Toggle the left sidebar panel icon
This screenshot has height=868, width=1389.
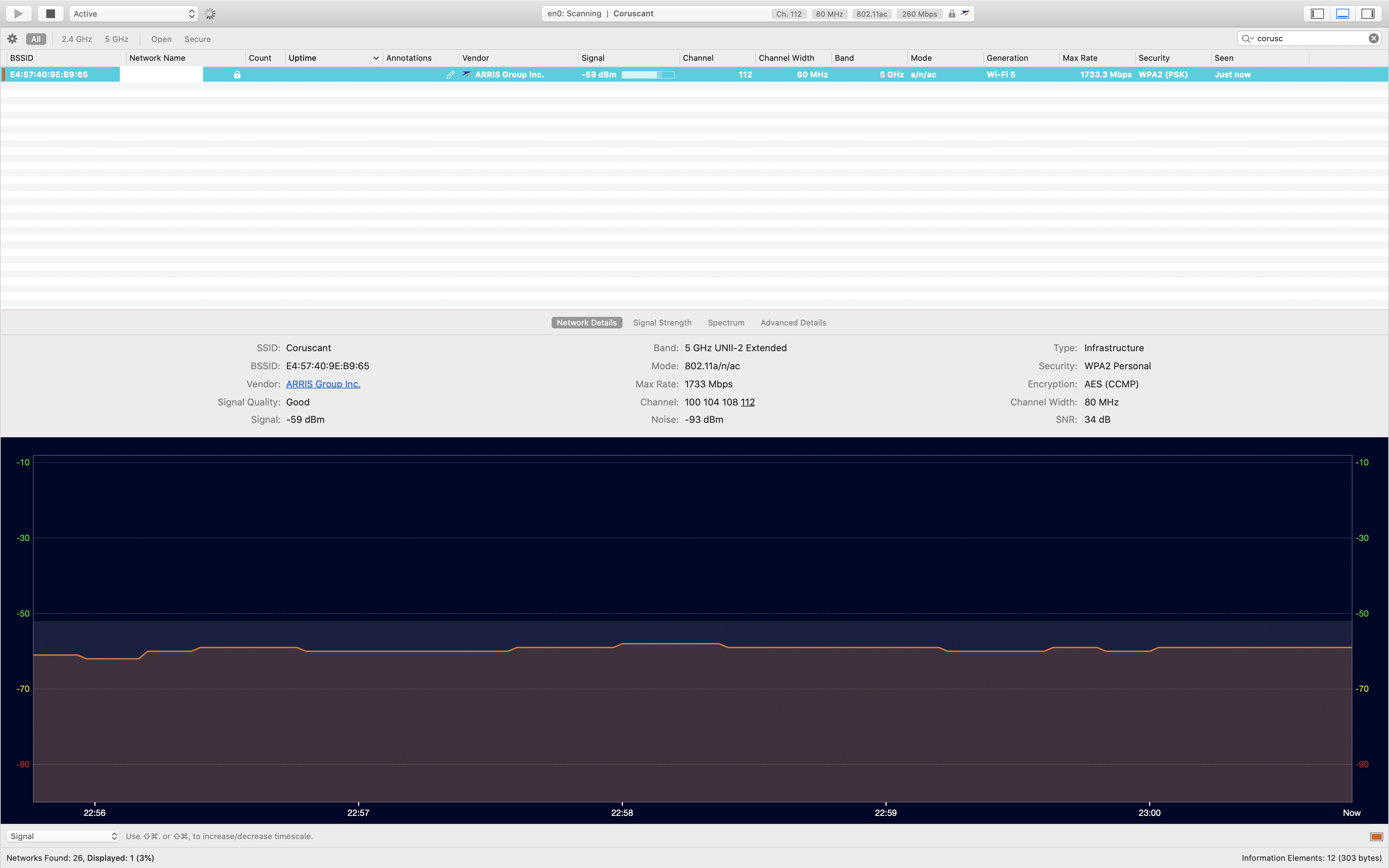tap(1317, 14)
